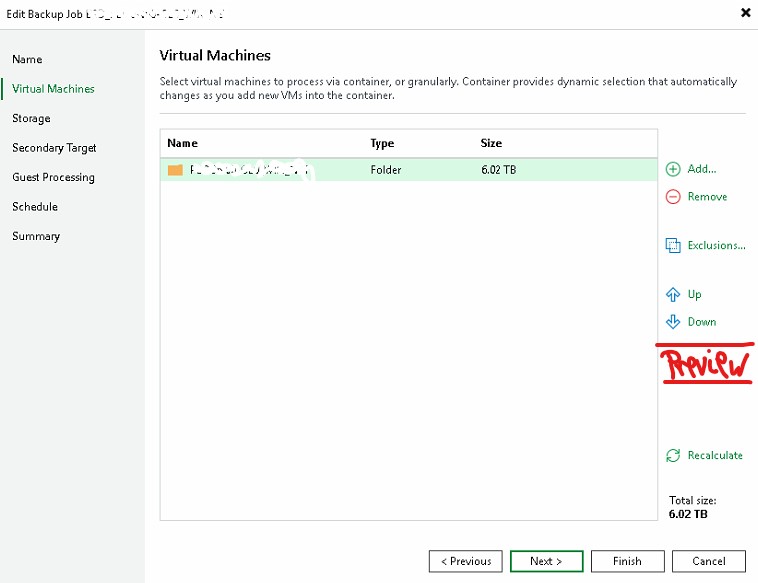Click the Finish button
Viewport: 758px width, 583px height.
click(x=627, y=561)
